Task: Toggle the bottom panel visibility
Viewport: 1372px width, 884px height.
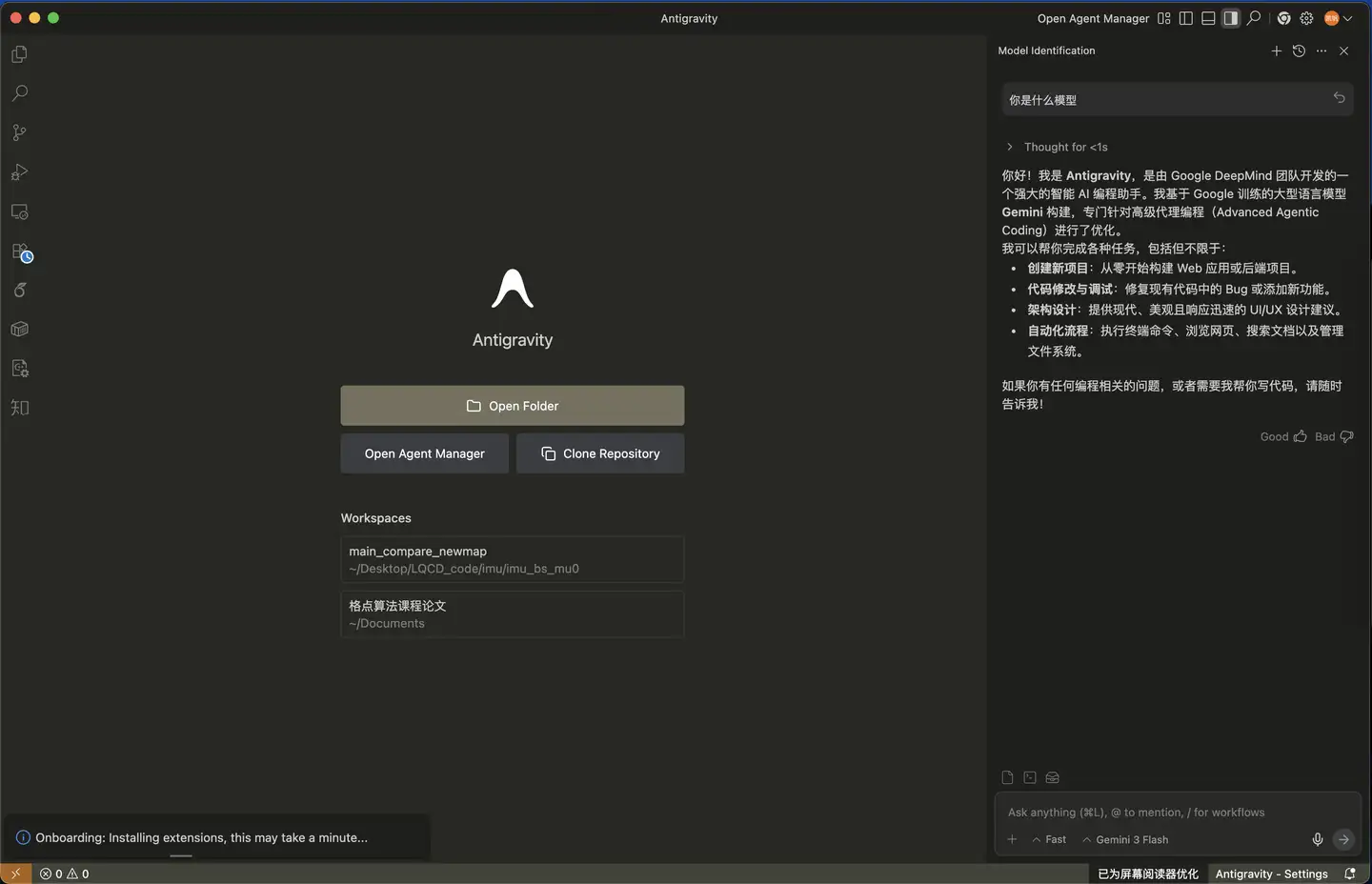Action: pyautogui.click(x=1208, y=18)
